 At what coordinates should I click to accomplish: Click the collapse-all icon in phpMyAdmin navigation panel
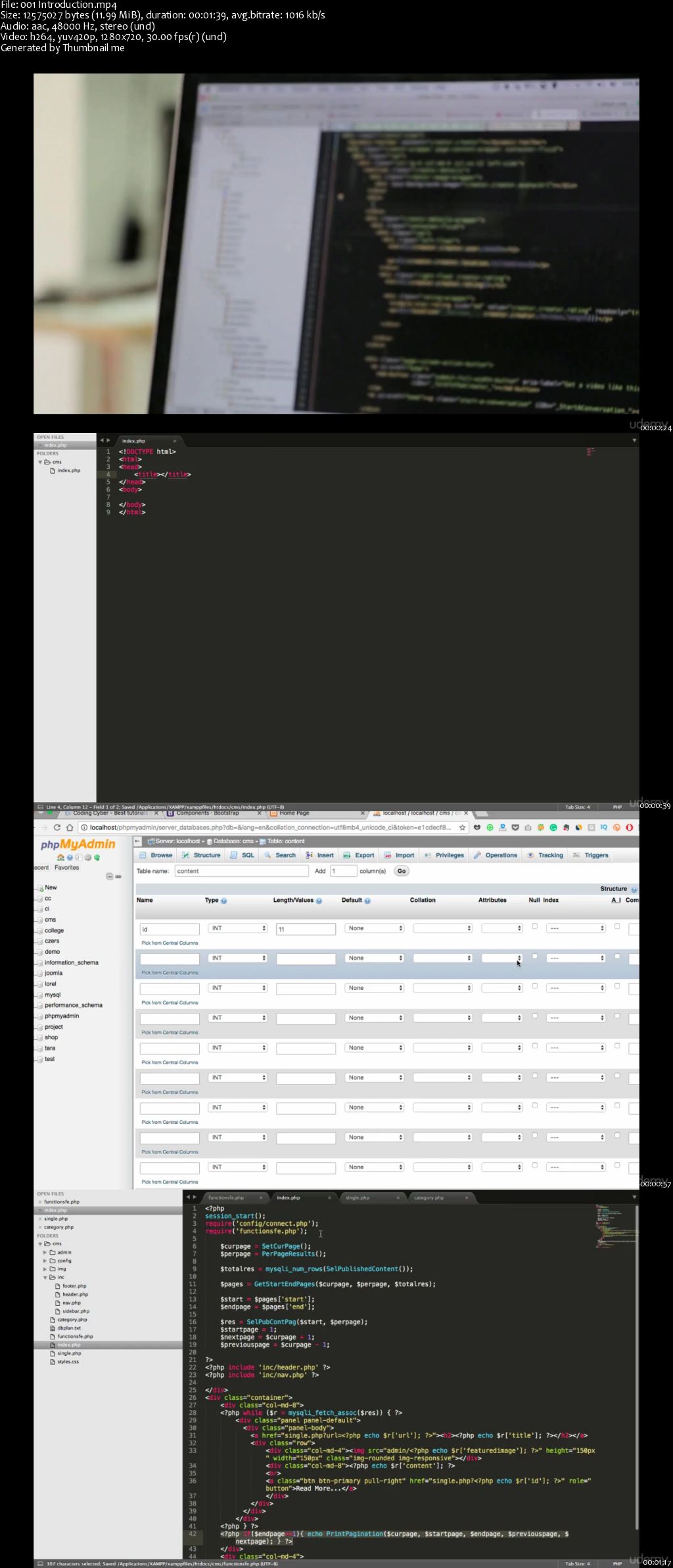coord(110,876)
